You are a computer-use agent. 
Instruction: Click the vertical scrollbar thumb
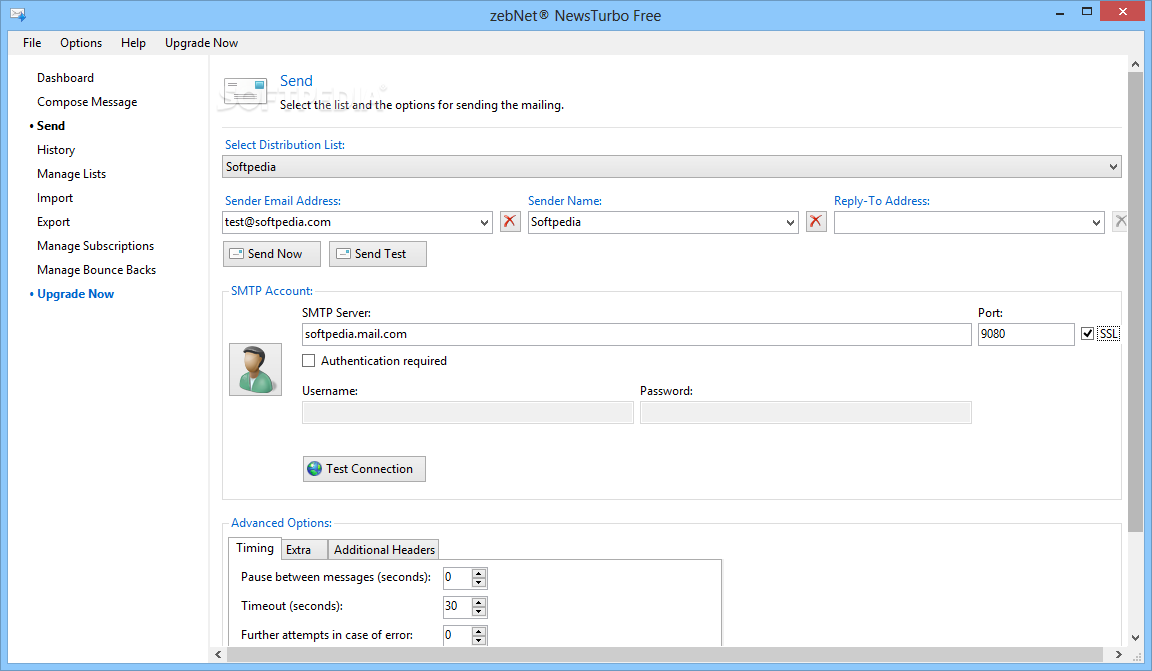(1135, 302)
